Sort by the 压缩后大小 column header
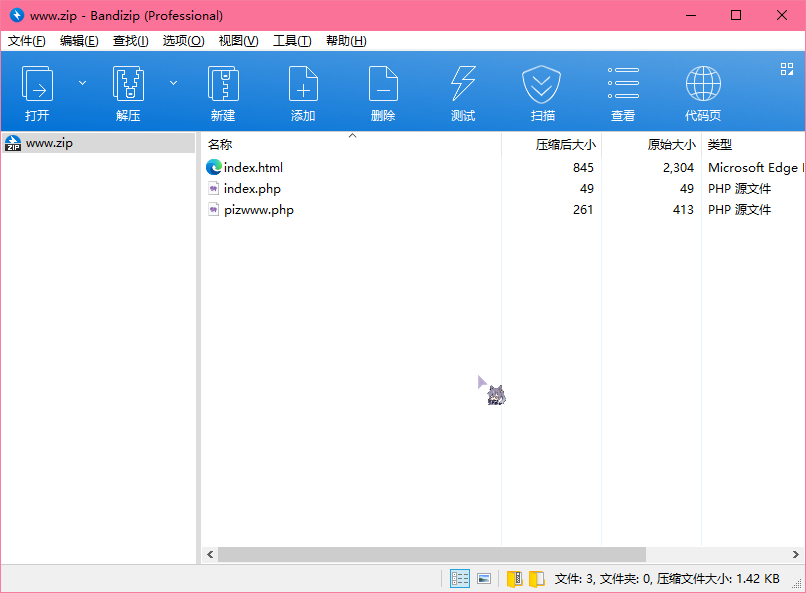The width and height of the screenshot is (806, 593). (x=564, y=144)
